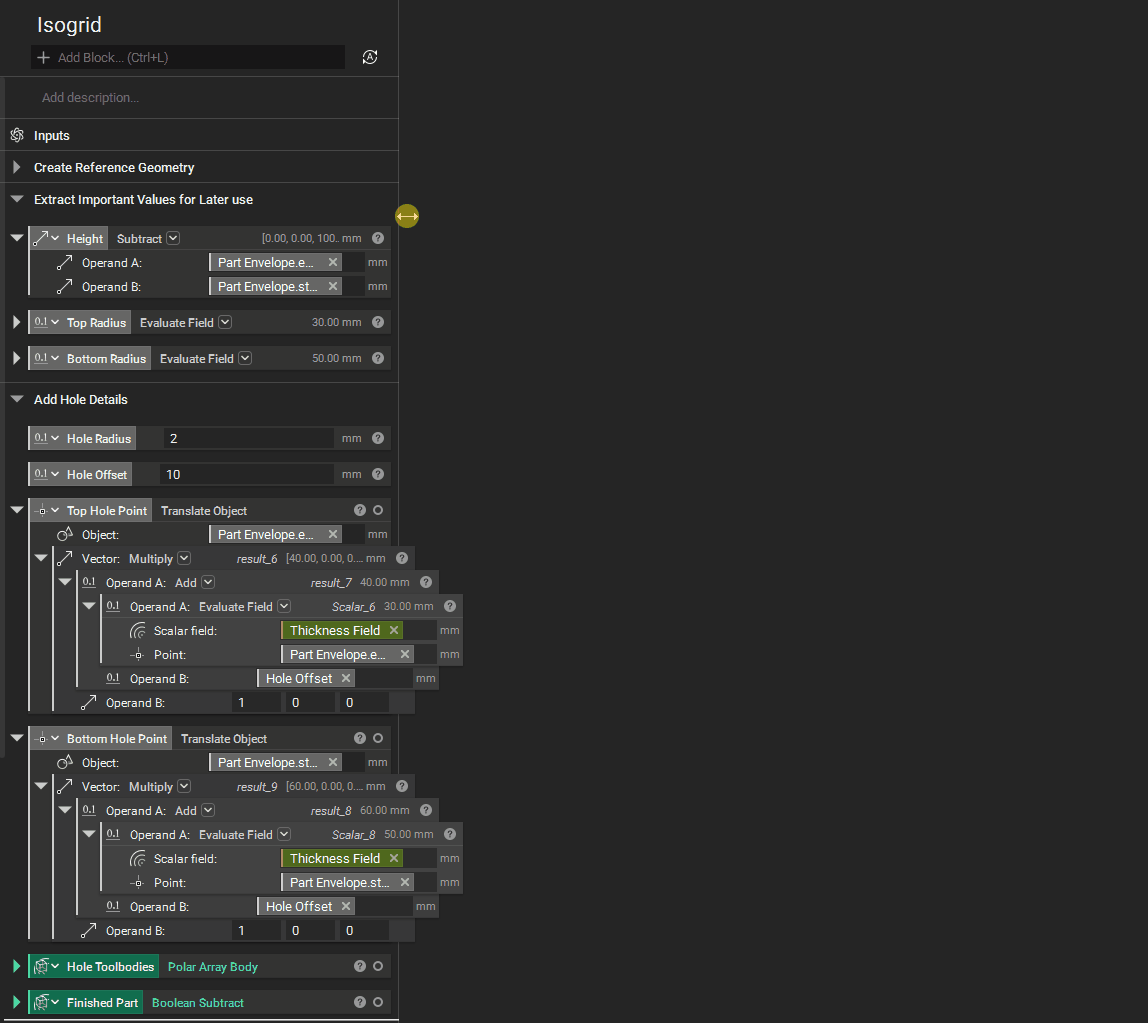Click the refresh icon beside the Add Block bar
The height and width of the screenshot is (1023, 1148).
coord(370,57)
